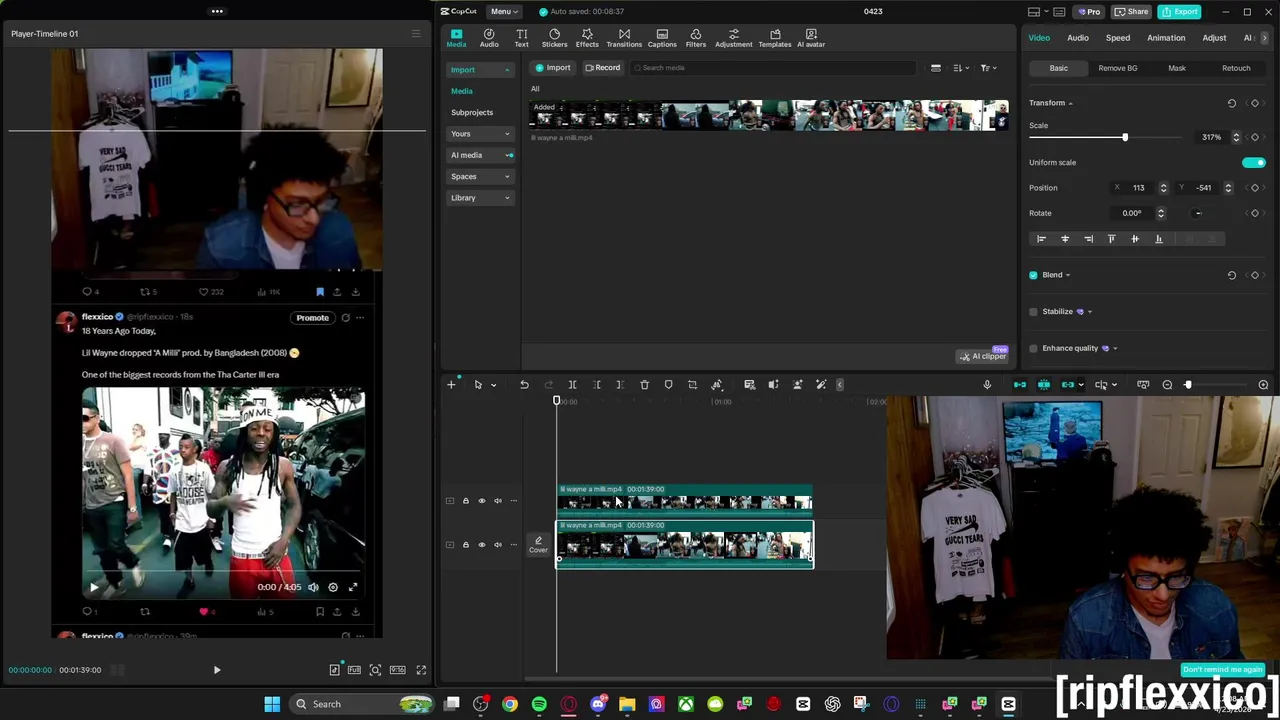Open the Adjustment panel icon
Screen dimensions: 1280x720
tap(733, 38)
